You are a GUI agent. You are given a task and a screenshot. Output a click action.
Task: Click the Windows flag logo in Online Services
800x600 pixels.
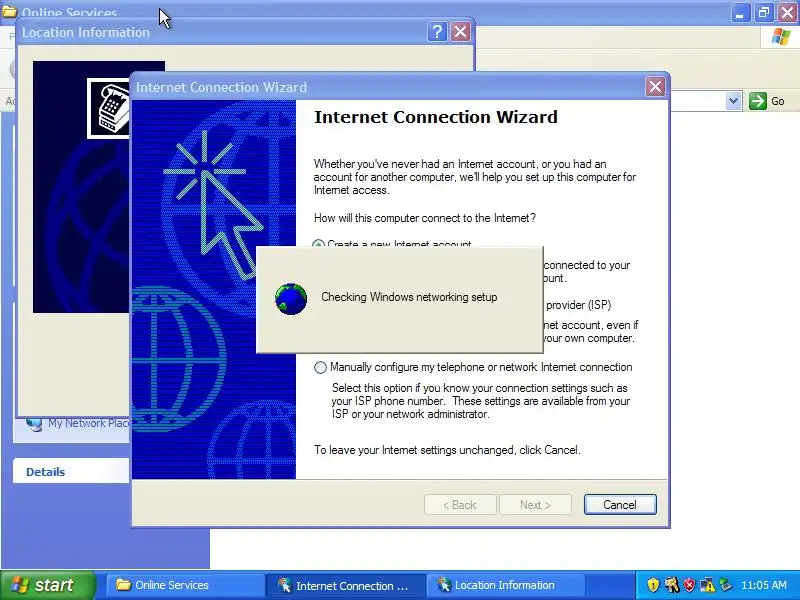click(x=781, y=36)
